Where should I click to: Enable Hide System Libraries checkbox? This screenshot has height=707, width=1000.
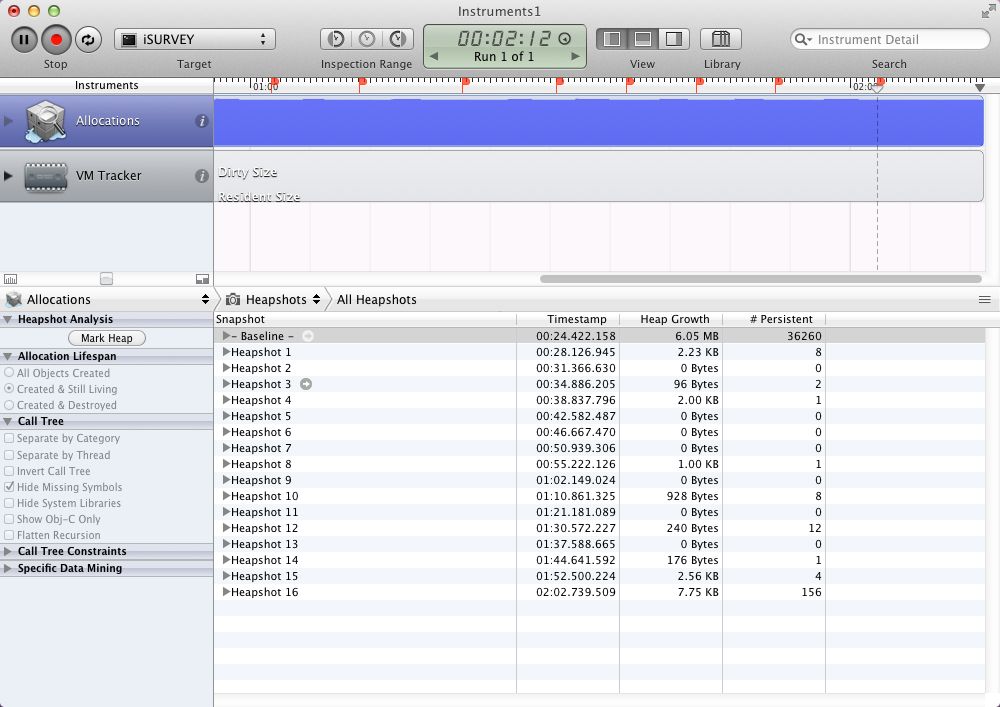tap(9, 503)
